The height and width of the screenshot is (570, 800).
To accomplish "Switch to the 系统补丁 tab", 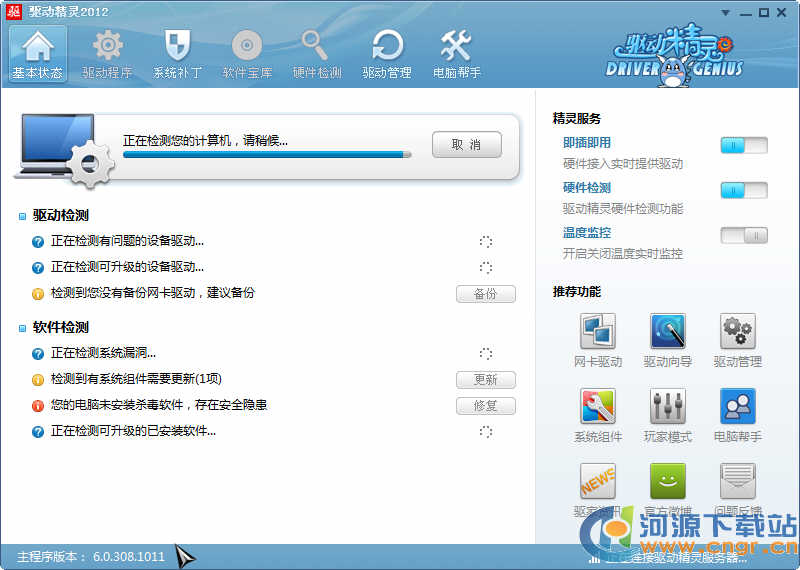I will (x=177, y=54).
